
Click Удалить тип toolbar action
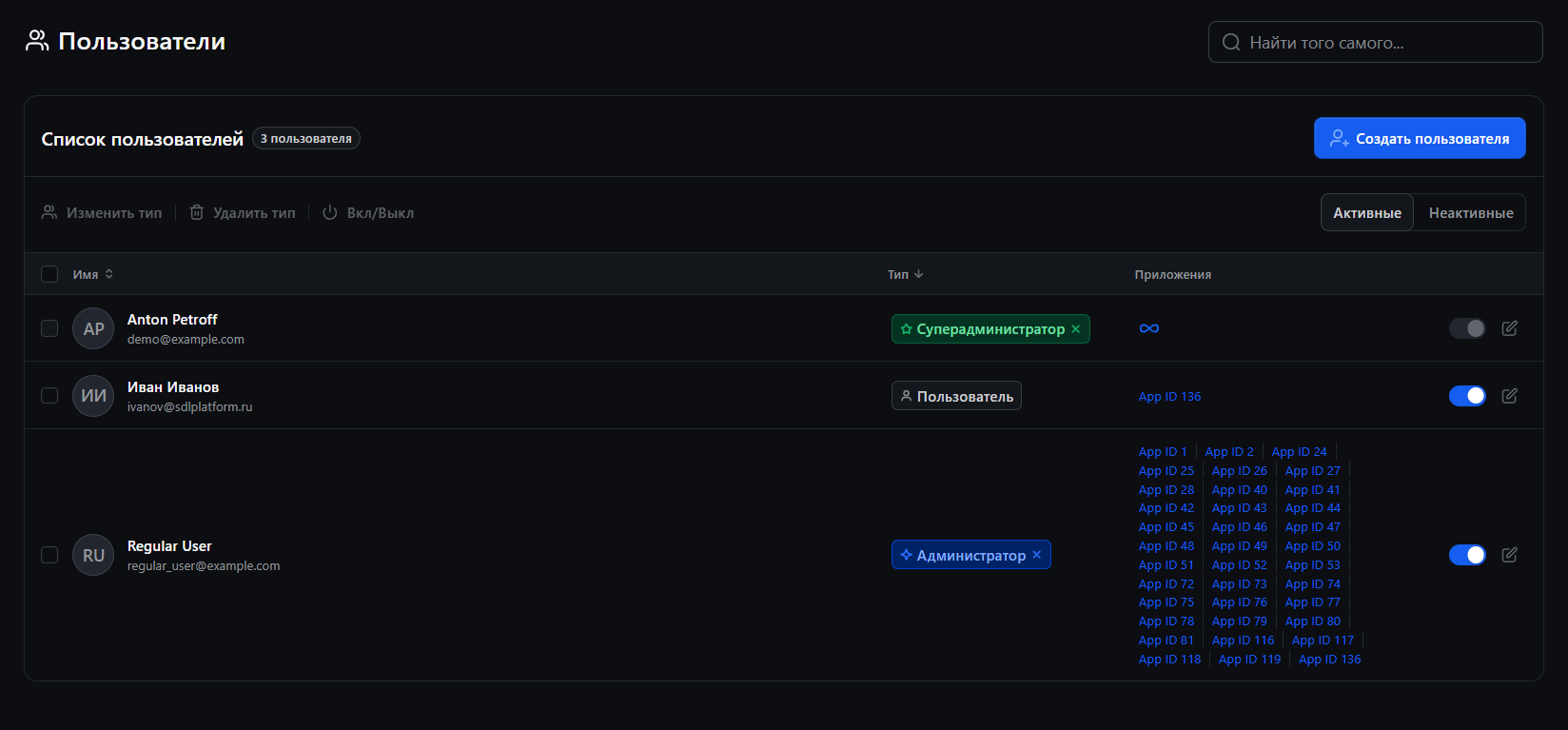[243, 213]
